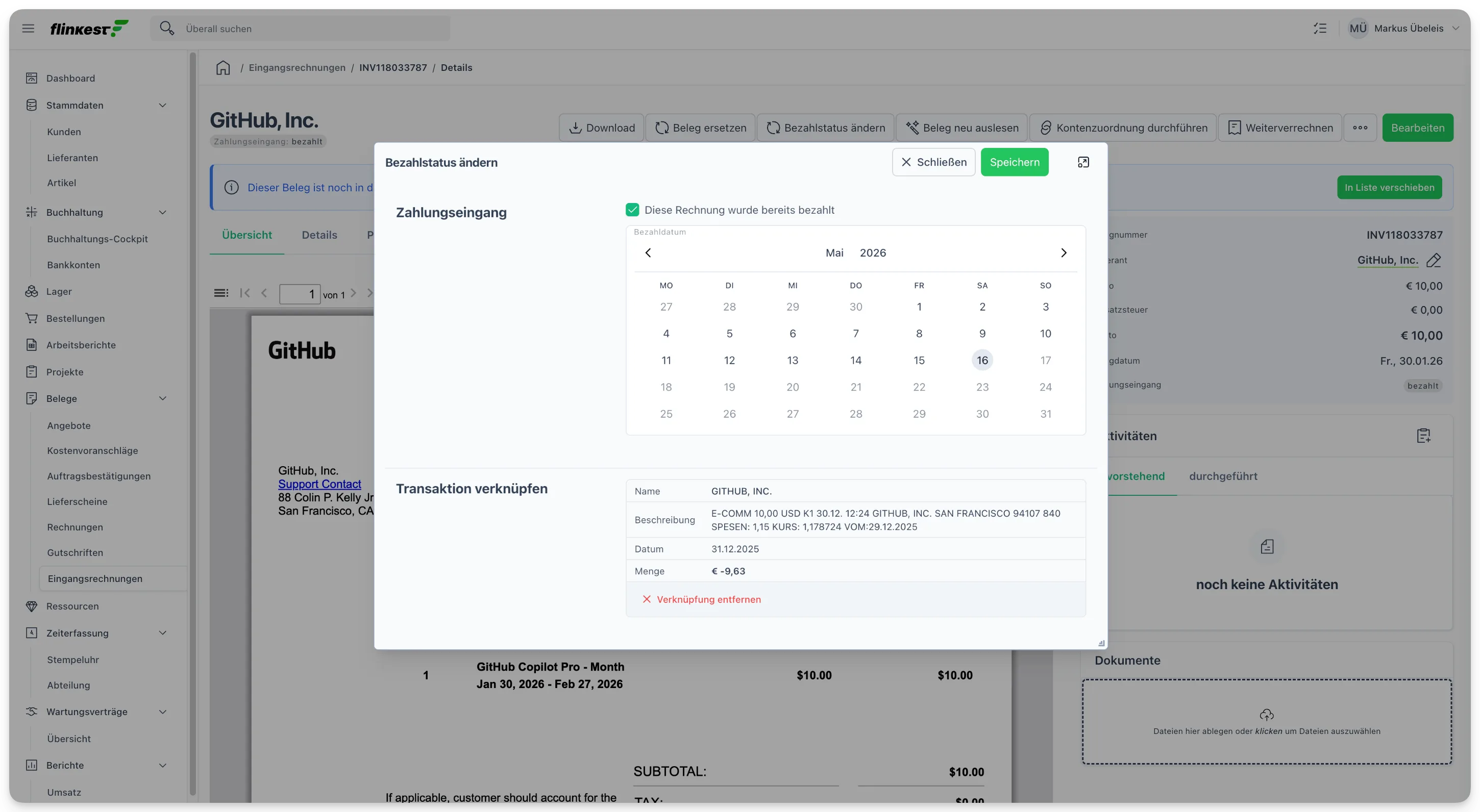Switch to the Details tab
Viewport: 1480px width, 812px height.
pos(319,235)
